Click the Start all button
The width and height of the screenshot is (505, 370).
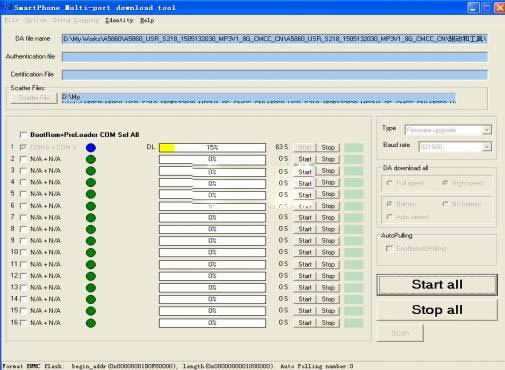coord(437,285)
